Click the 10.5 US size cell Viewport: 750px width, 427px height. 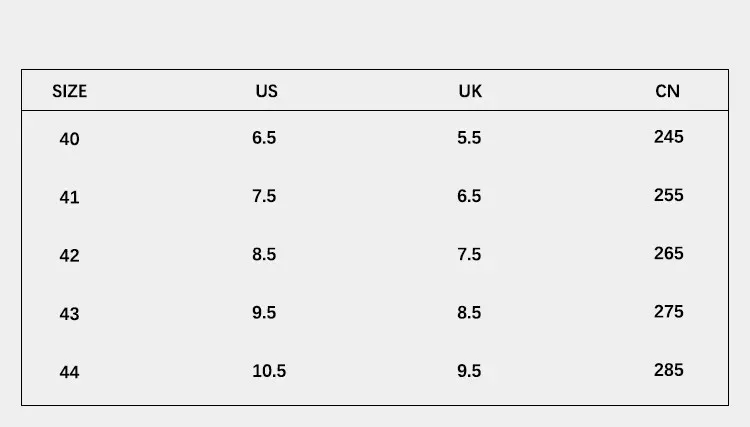(x=269, y=371)
